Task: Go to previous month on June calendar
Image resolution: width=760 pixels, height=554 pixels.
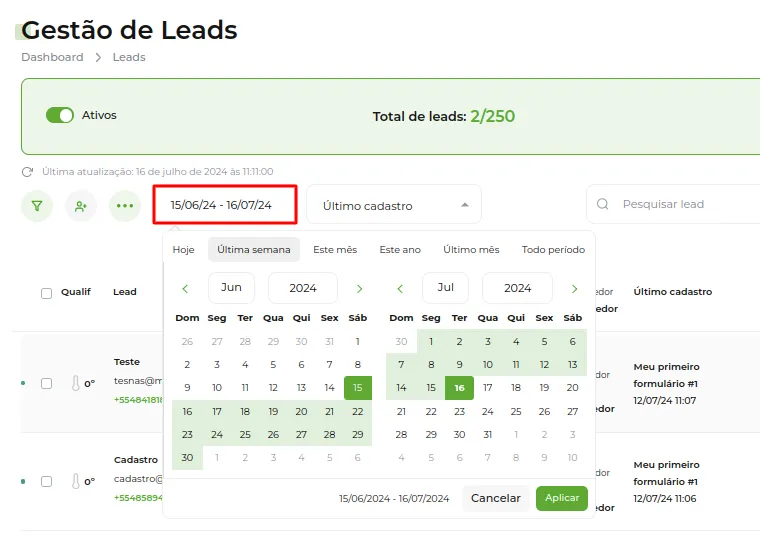Action: (x=185, y=289)
